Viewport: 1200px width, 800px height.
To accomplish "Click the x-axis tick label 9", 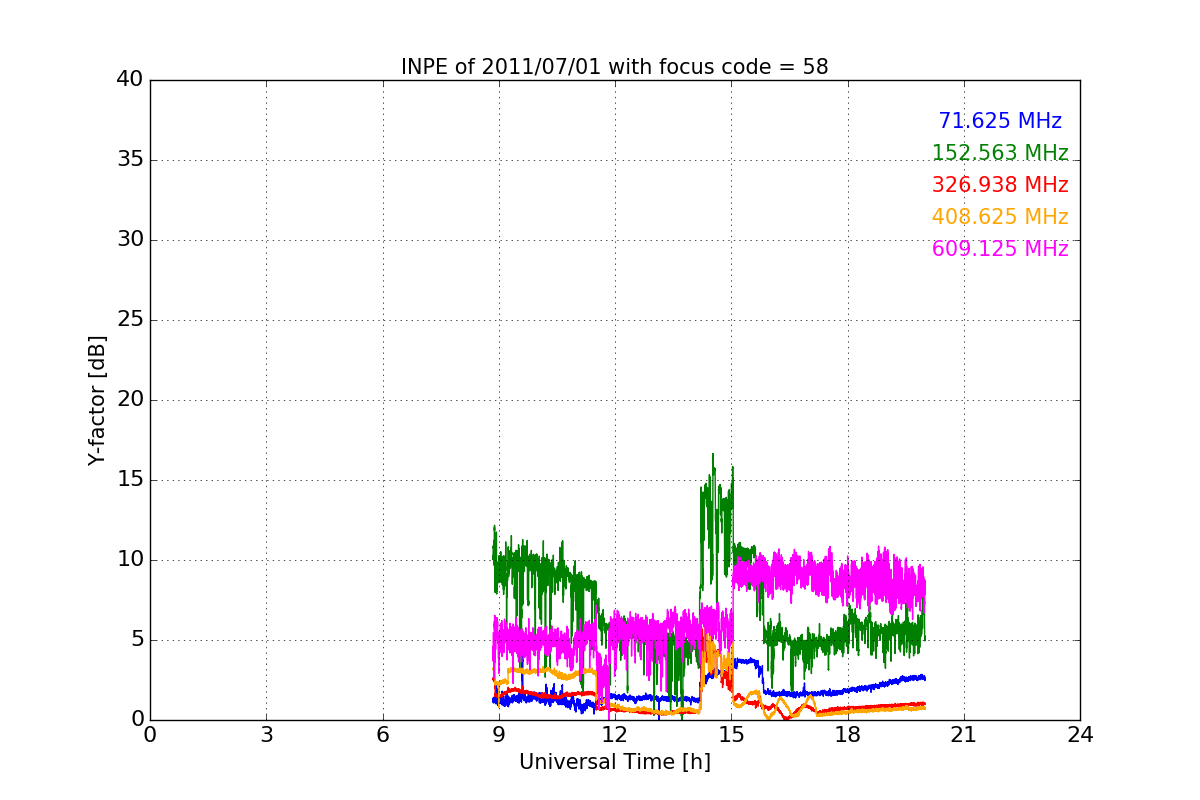I will point(499,736).
